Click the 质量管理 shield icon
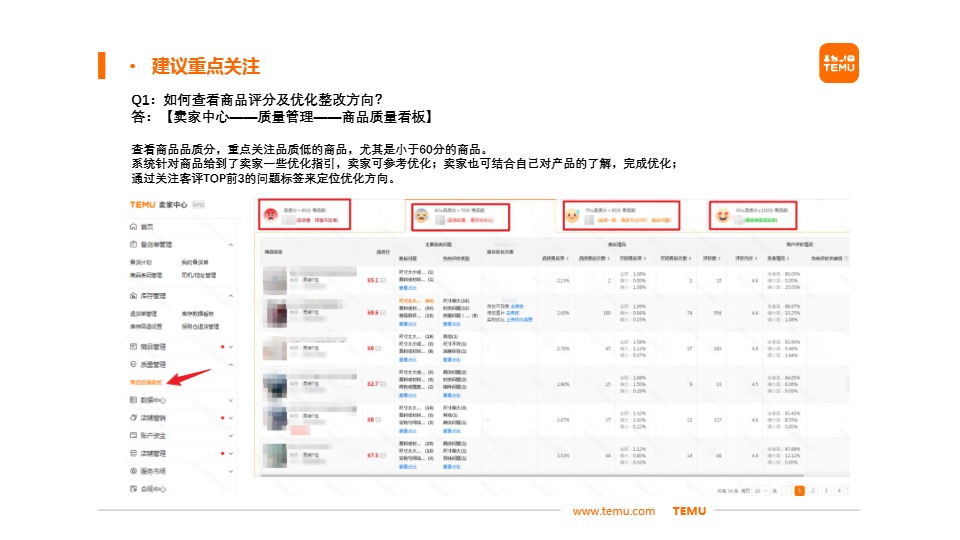Image resolution: width=960 pixels, height=540 pixels. coord(133,364)
